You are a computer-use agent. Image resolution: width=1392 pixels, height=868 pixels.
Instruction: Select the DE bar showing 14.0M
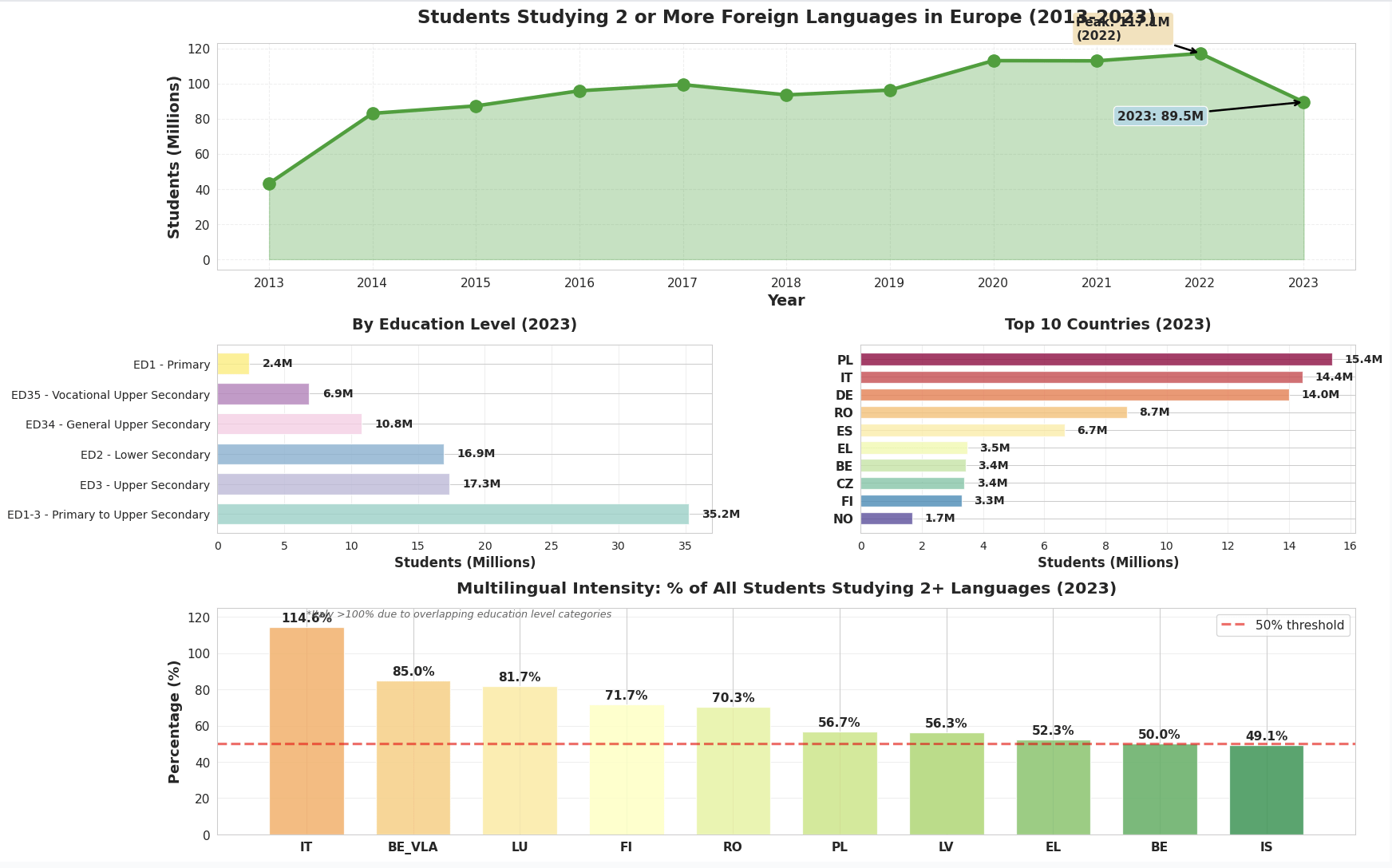pyautogui.click(x=1074, y=395)
